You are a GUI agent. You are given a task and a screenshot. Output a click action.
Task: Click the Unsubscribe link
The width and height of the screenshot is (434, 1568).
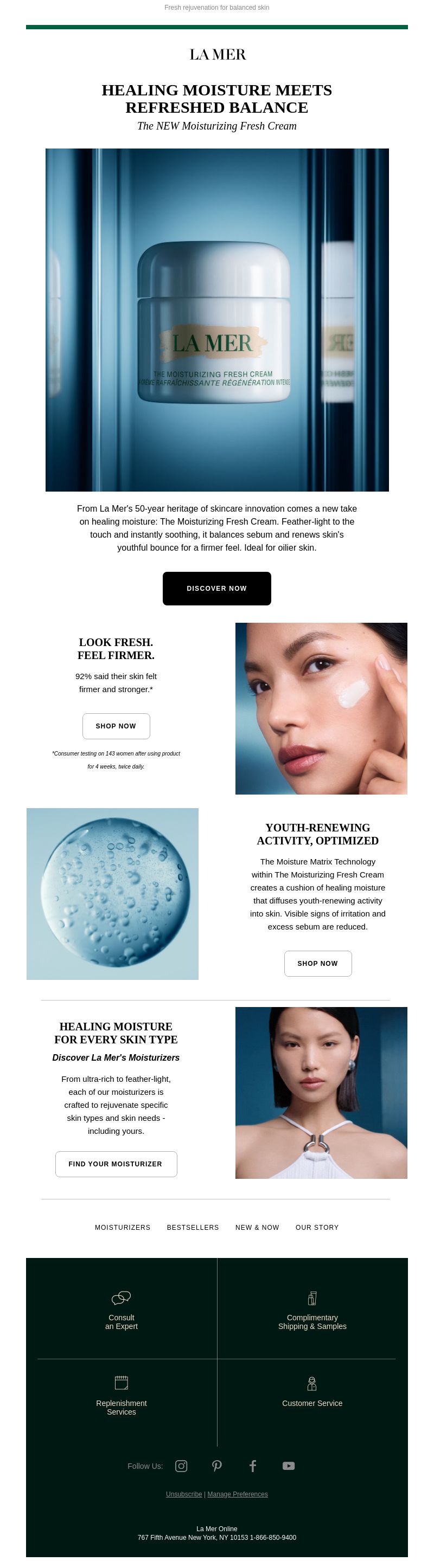tap(183, 1494)
